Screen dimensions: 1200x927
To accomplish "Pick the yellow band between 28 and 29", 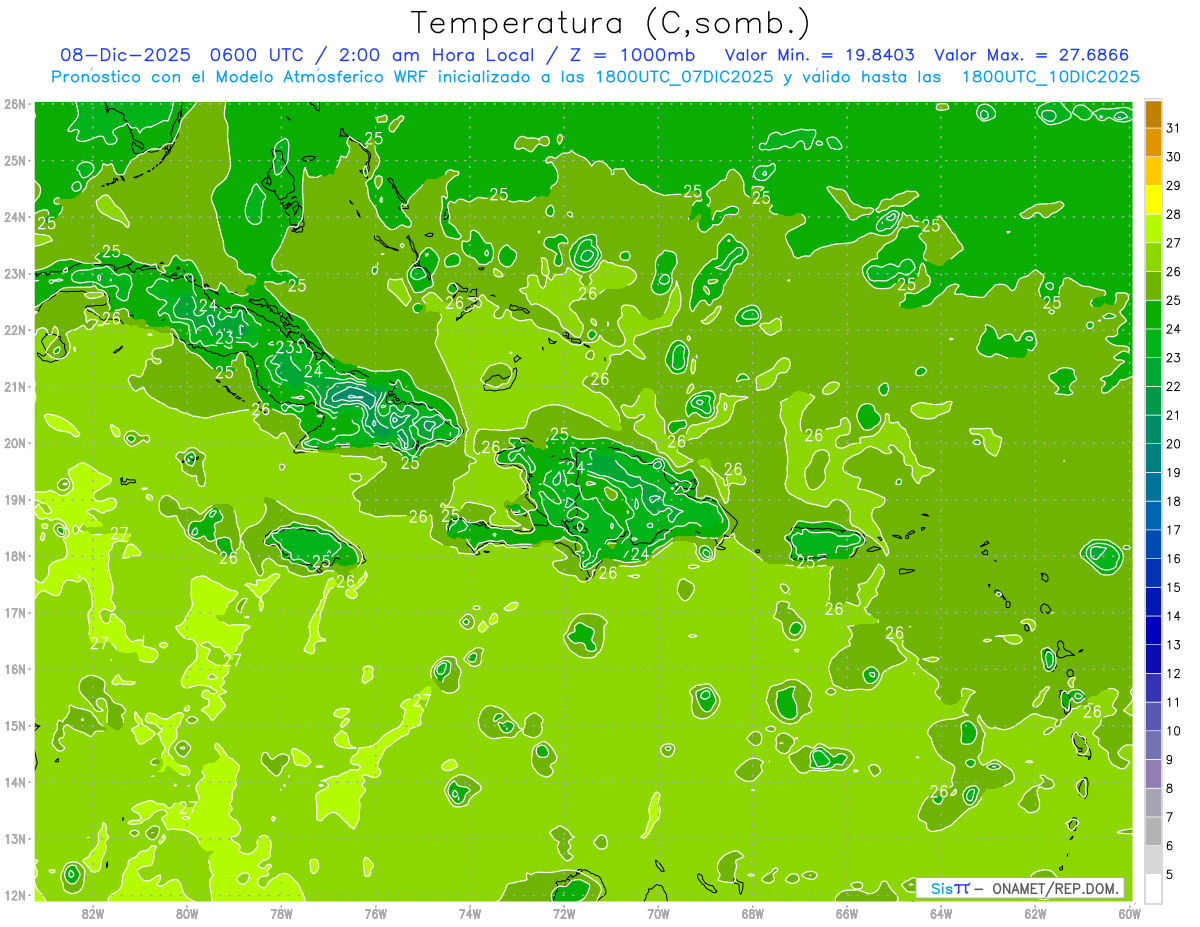I will tap(1153, 200).
